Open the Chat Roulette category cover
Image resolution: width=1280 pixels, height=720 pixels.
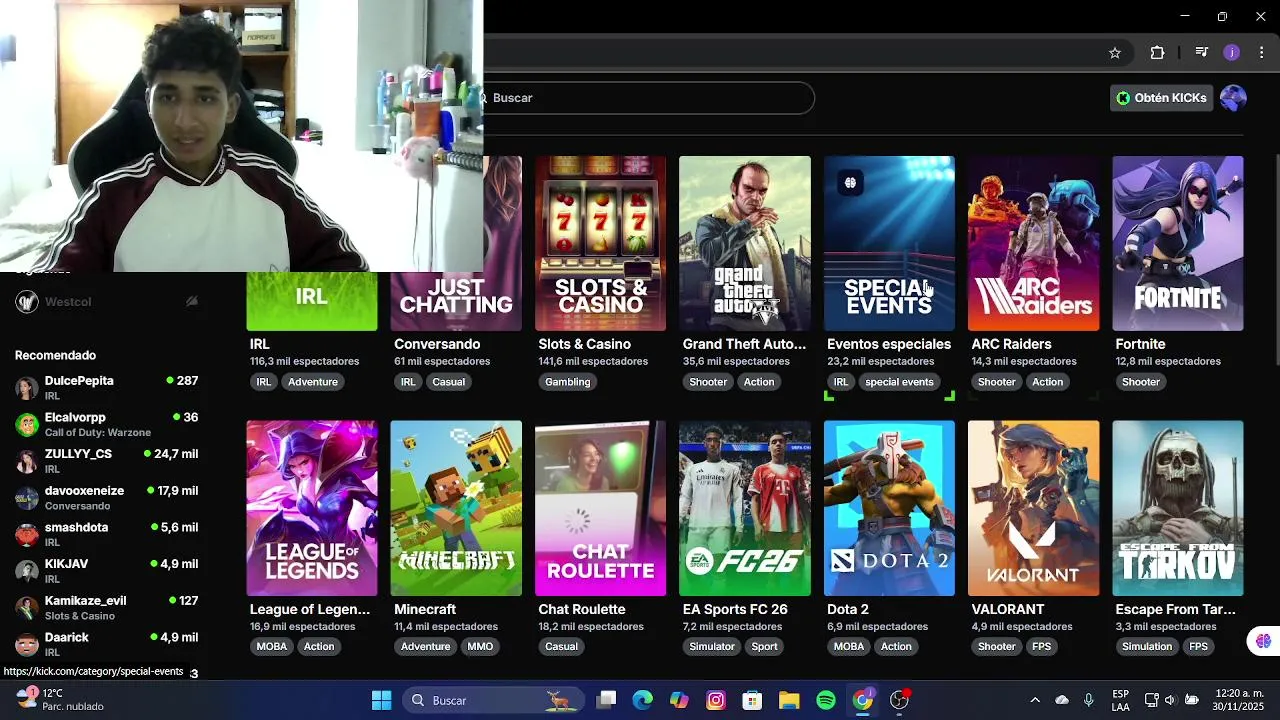tap(600, 508)
